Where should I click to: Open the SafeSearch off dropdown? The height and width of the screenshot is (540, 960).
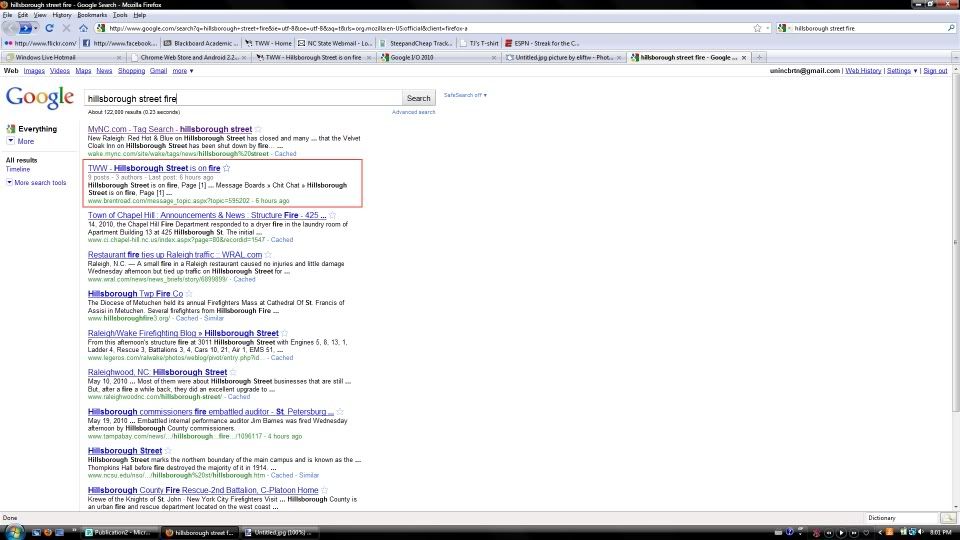coord(465,95)
